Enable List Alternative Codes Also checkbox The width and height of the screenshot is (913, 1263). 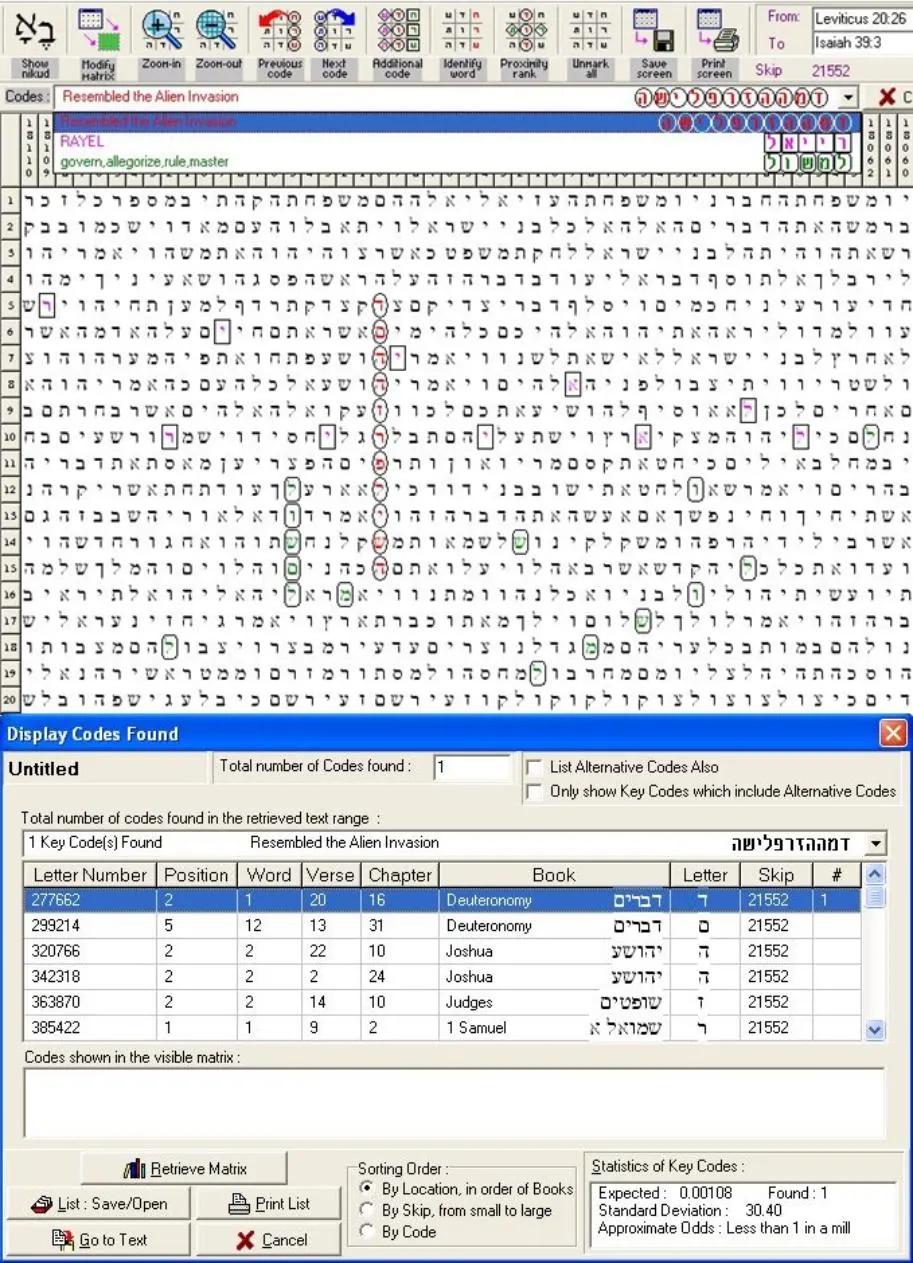tap(534, 767)
